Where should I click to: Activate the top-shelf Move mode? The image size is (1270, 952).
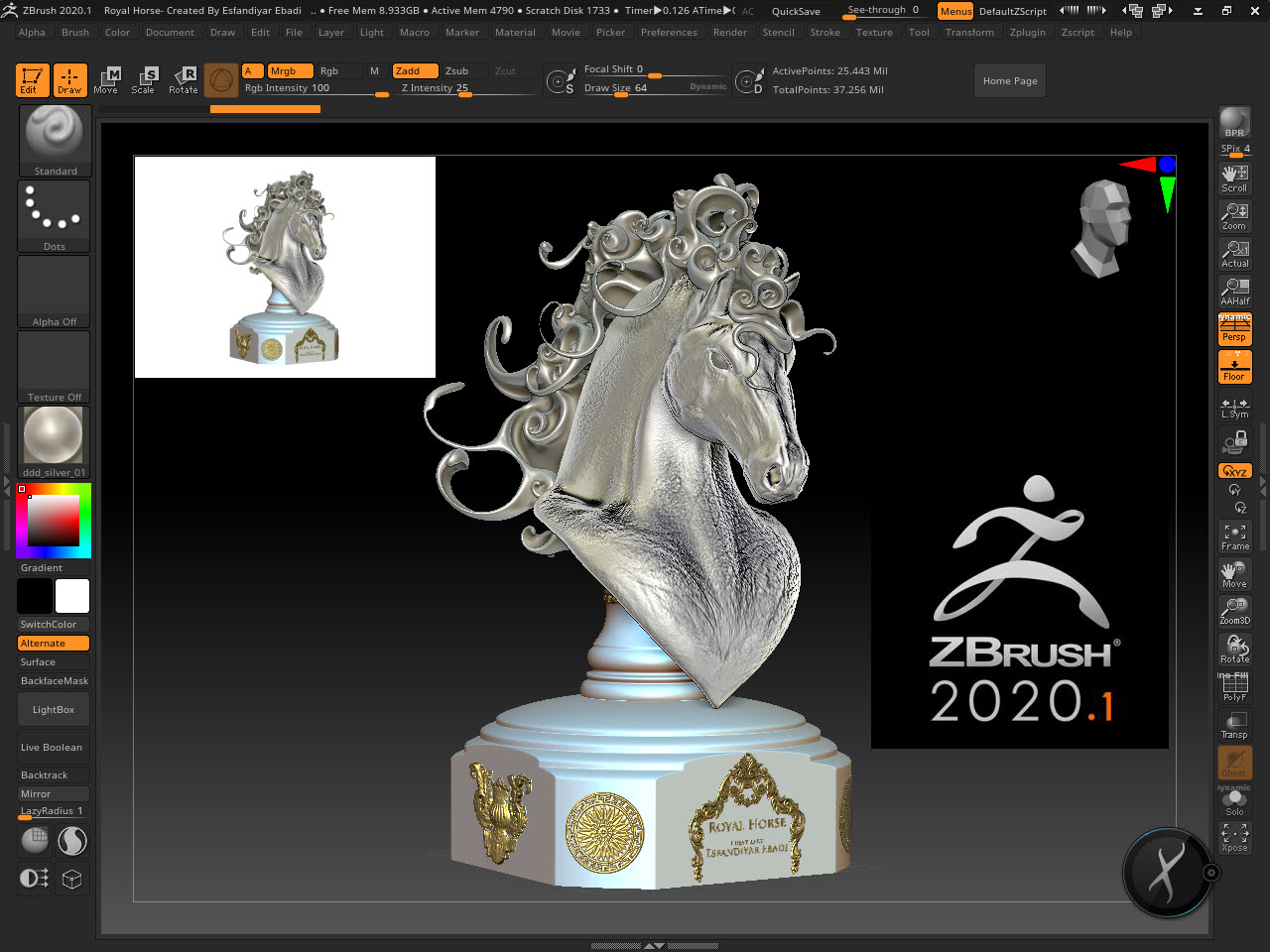coord(106,80)
